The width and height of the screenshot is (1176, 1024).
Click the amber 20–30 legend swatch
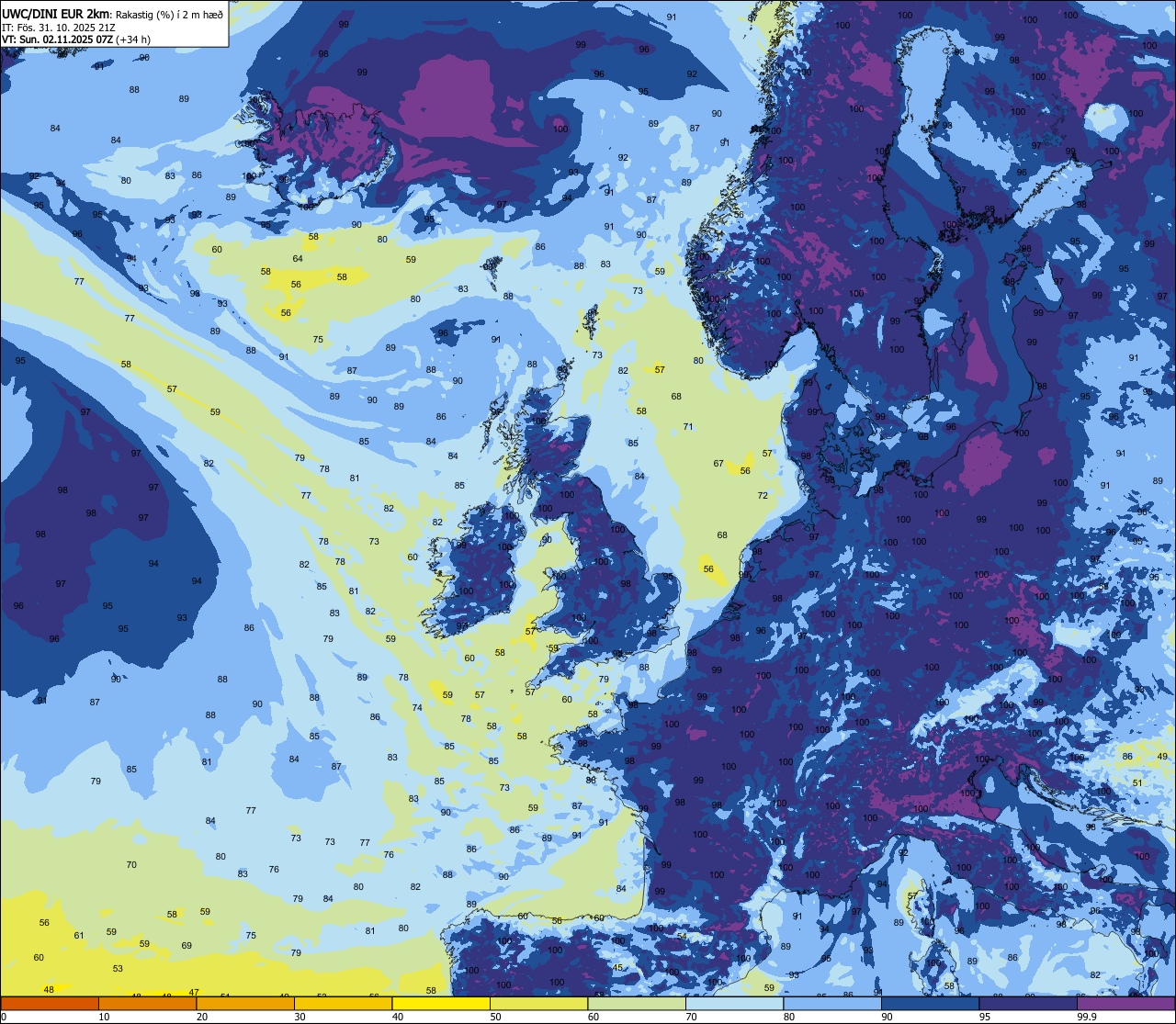(x=245, y=1003)
